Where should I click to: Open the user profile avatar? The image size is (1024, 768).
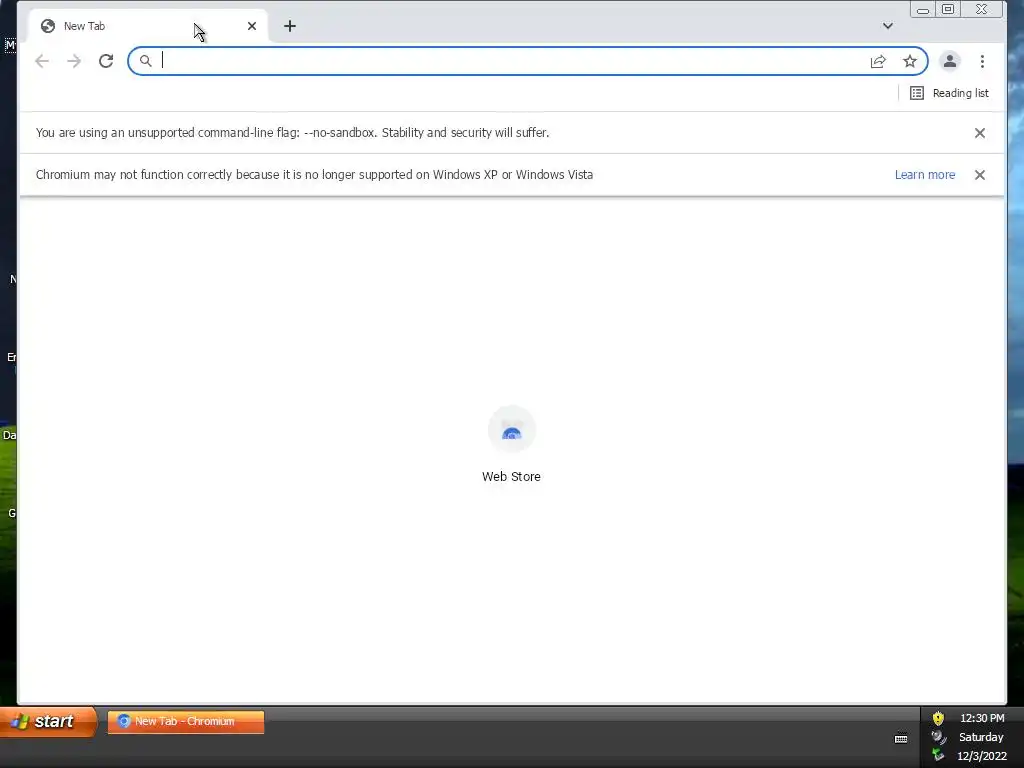(x=950, y=61)
